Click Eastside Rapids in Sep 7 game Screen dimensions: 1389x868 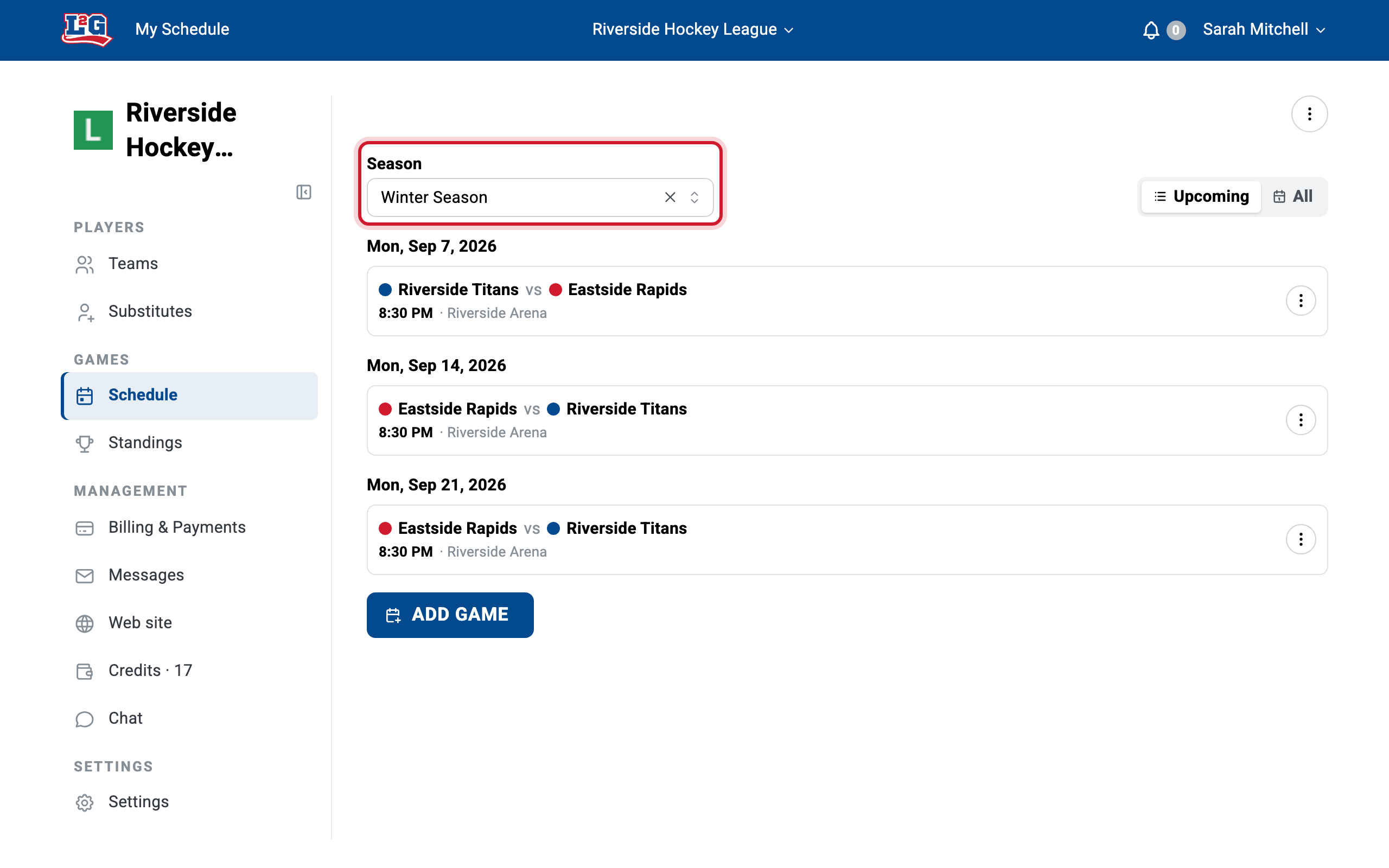coord(627,290)
